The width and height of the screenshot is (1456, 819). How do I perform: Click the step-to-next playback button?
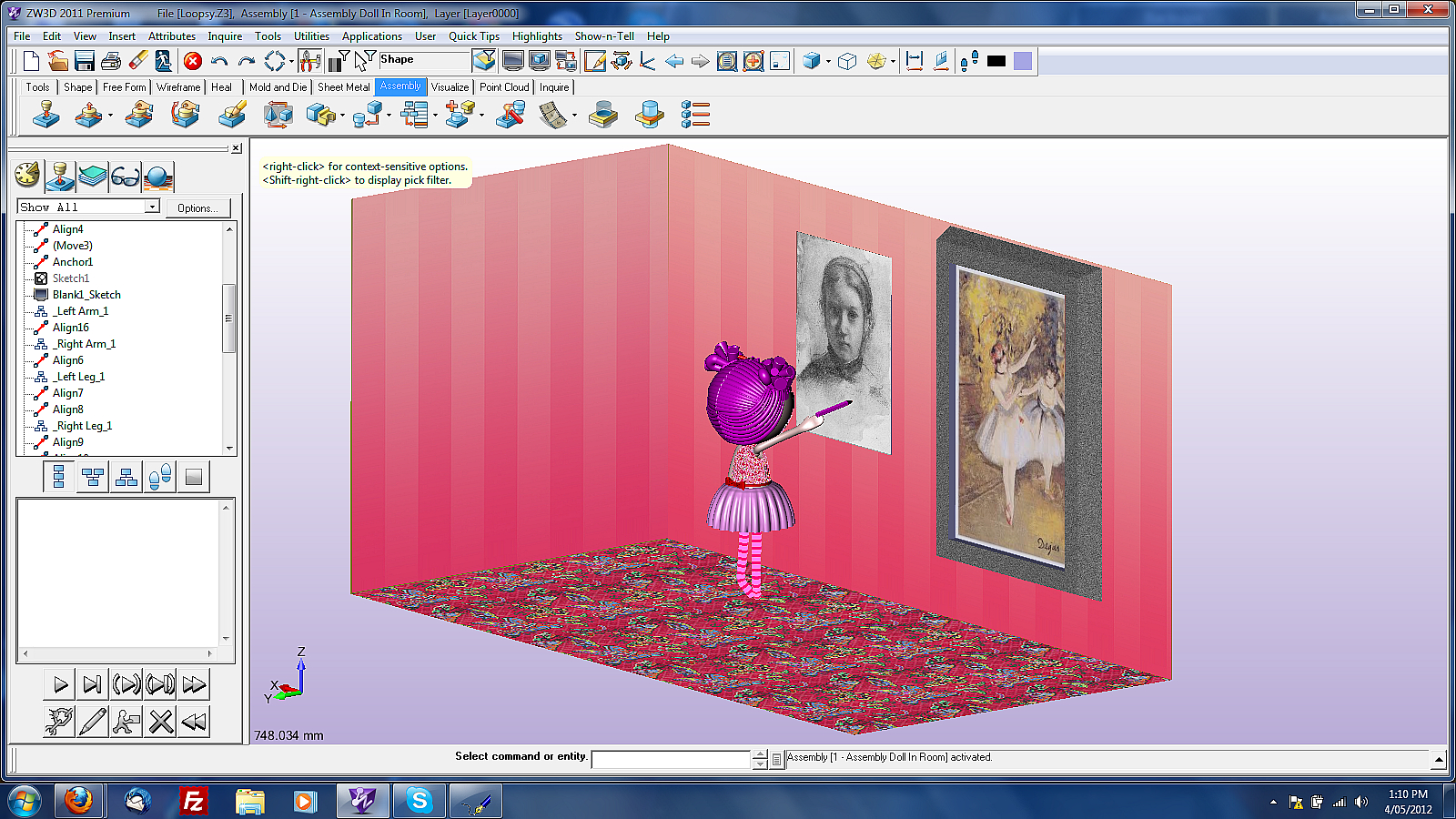pyautogui.click(x=93, y=684)
